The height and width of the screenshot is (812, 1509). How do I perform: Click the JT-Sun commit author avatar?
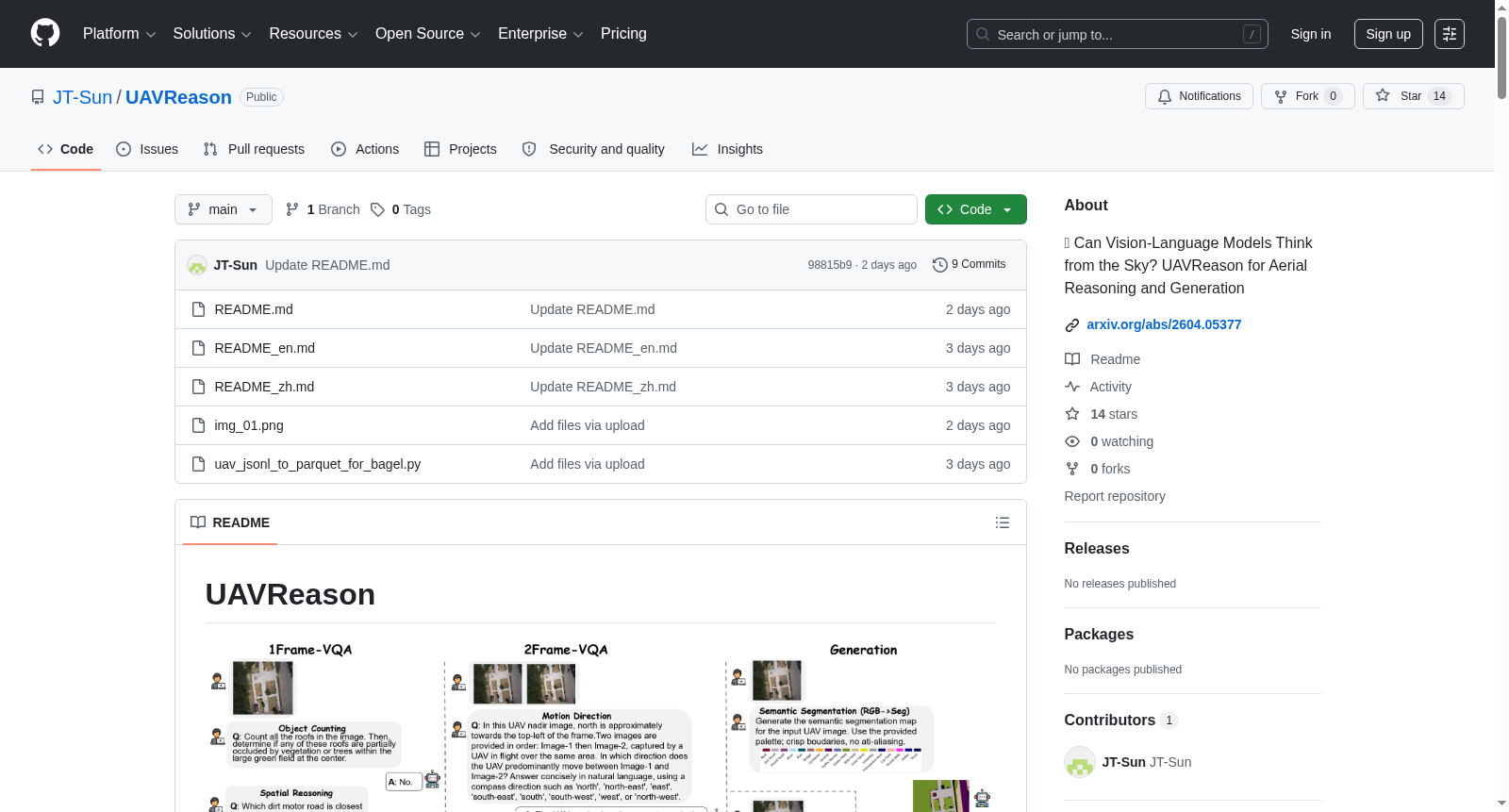tap(197, 265)
